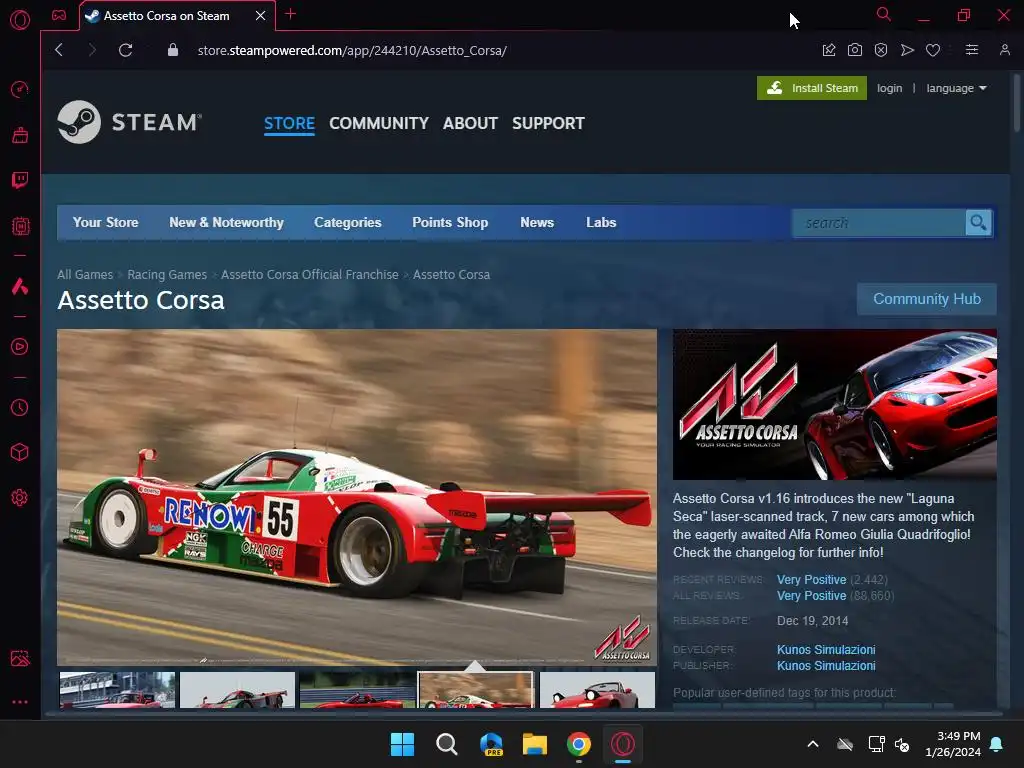This screenshot has height=768, width=1024.
Task: Open the Windows Start menu
Action: pos(402,744)
